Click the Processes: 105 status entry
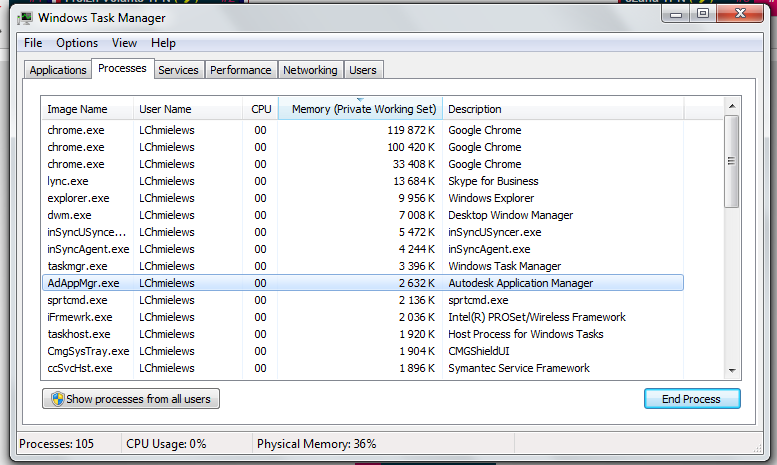Screen dimensions: 777x465 tap(56, 444)
